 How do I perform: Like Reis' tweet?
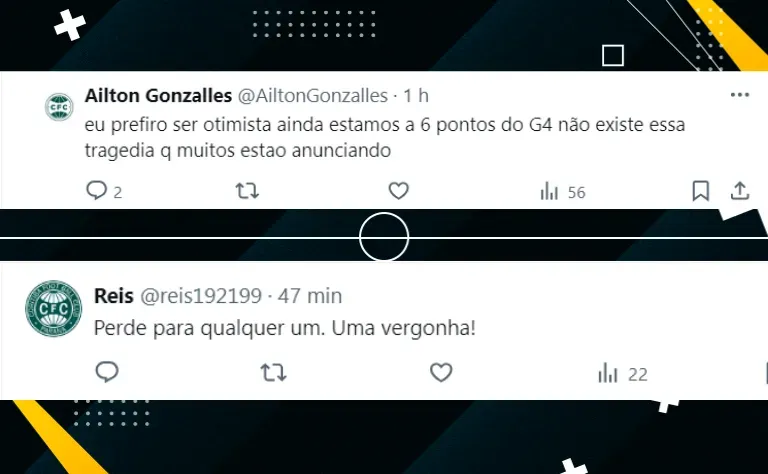pos(441,373)
